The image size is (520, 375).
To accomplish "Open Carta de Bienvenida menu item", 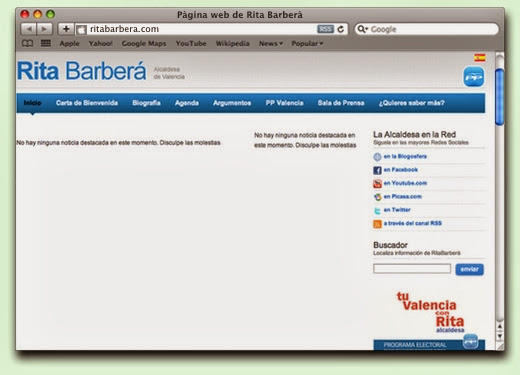I will [87, 103].
